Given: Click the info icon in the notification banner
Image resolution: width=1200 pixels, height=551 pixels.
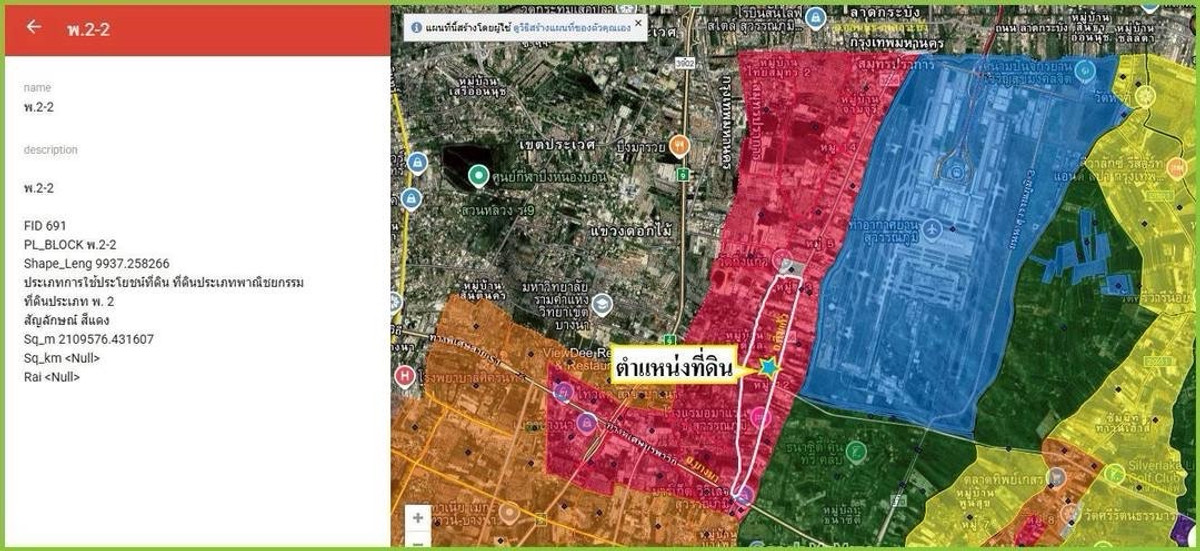Looking at the screenshot, I should pyautogui.click(x=416, y=28).
